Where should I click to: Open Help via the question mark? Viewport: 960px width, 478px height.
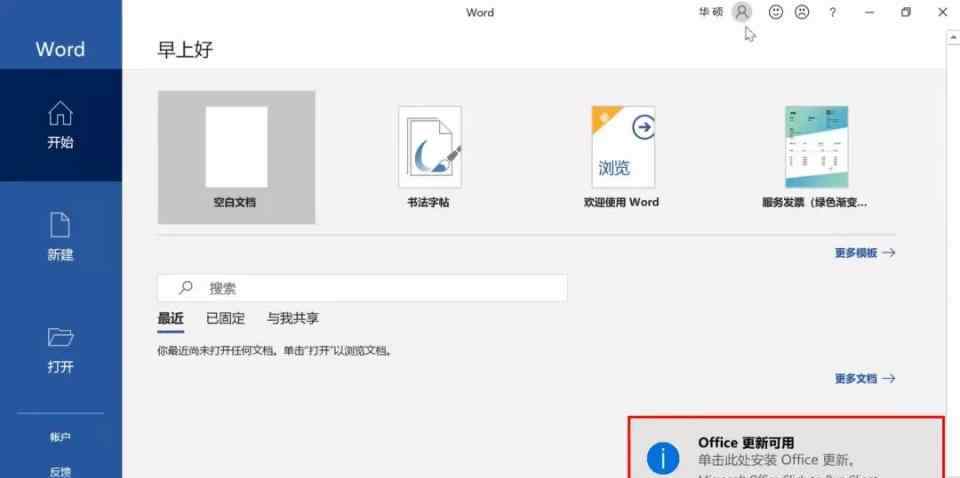832,12
